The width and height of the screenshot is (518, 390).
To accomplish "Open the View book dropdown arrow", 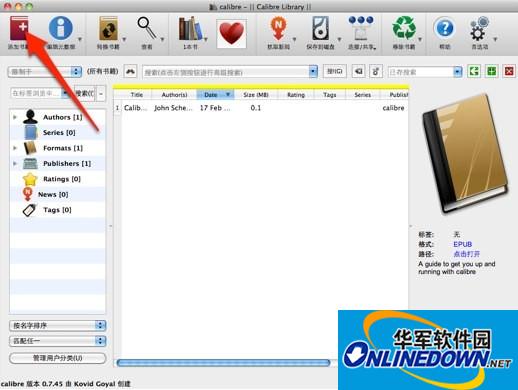I will pos(162,39).
